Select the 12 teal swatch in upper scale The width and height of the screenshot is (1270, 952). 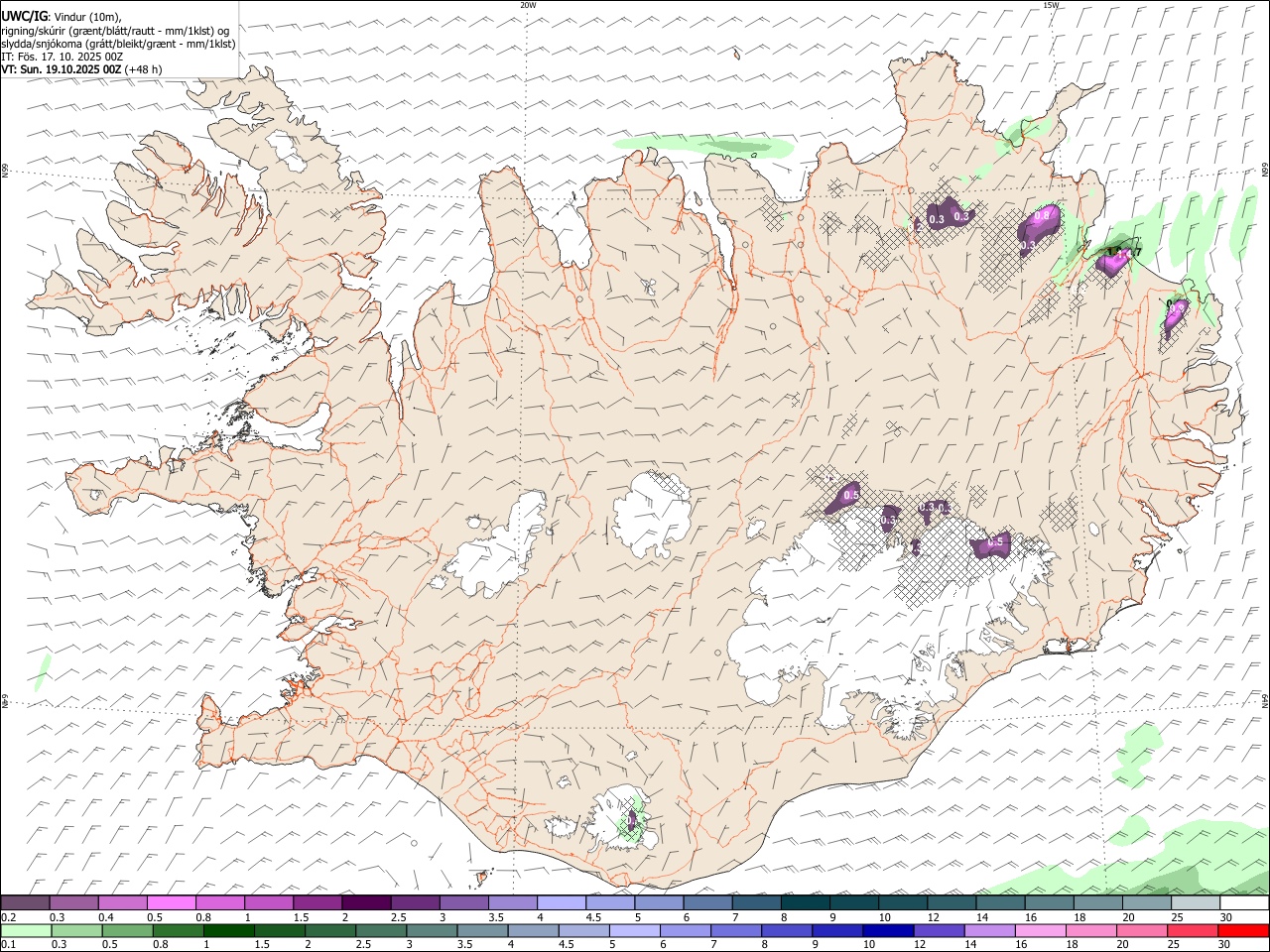pyautogui.click(x=951, y=903)
